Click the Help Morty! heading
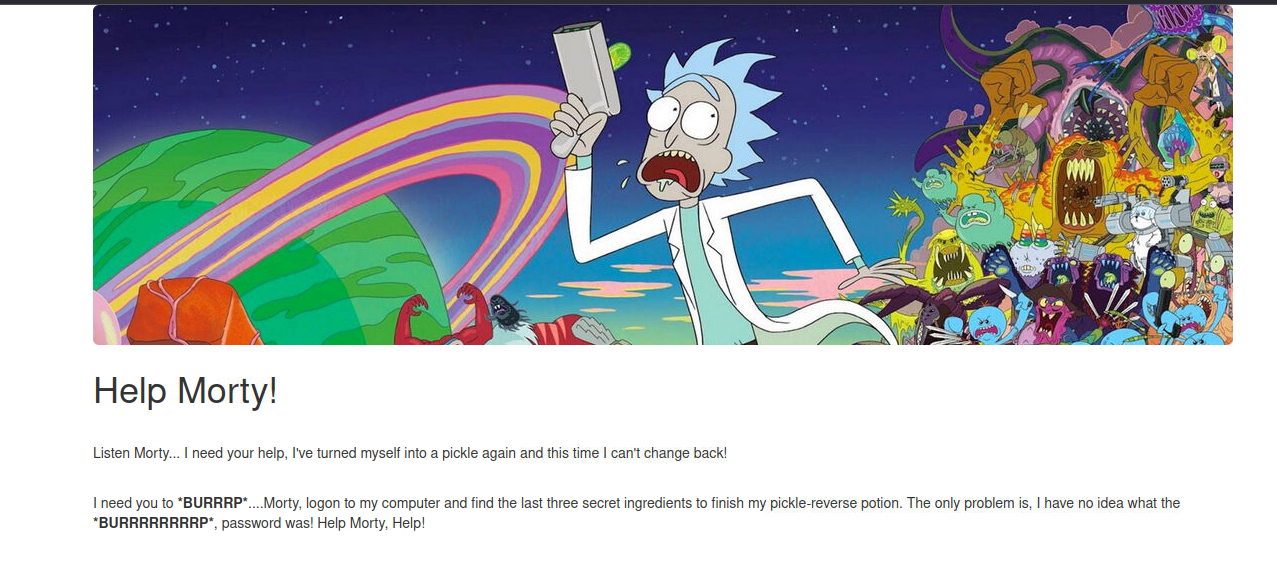Screen dimensions: 1277x571 point(185,390)
